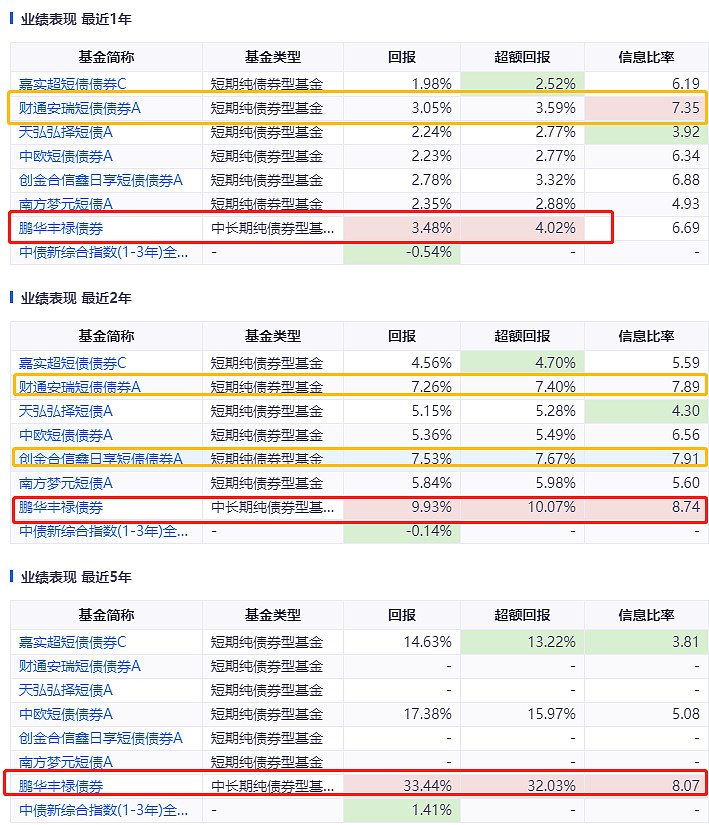Open 嘉实超短债债券C link in 最近2年 table
Screen dimensions: 709x825
(x=73, y=363)
